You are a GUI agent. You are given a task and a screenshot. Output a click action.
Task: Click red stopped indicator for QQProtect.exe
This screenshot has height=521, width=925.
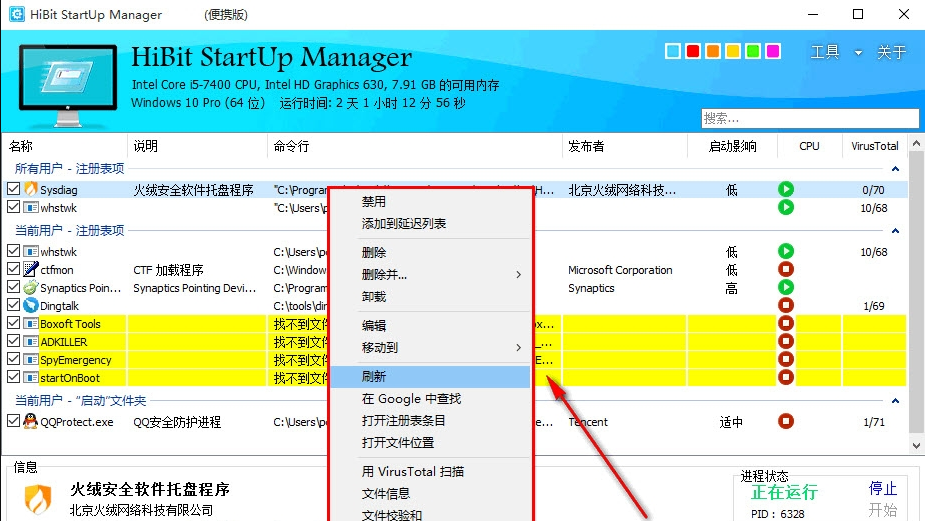(786, 421)
